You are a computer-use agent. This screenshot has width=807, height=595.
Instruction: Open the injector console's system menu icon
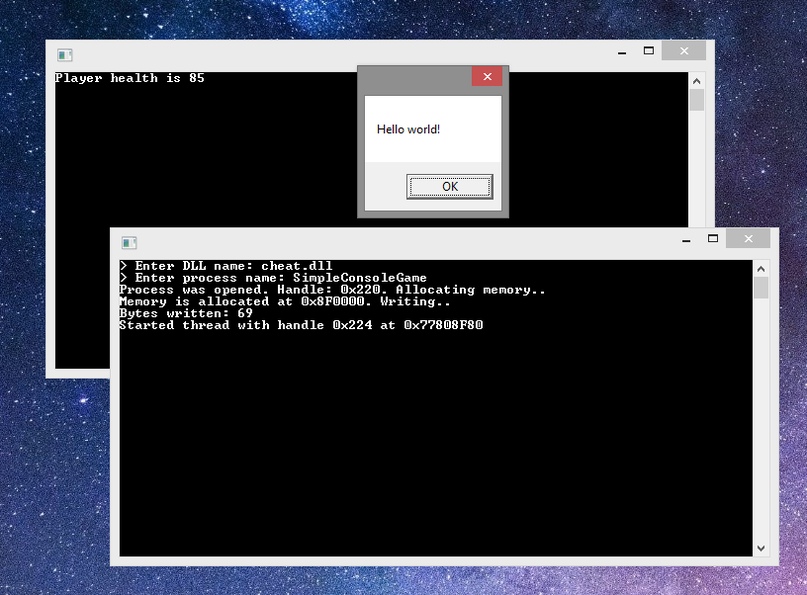tap(129, 243)
